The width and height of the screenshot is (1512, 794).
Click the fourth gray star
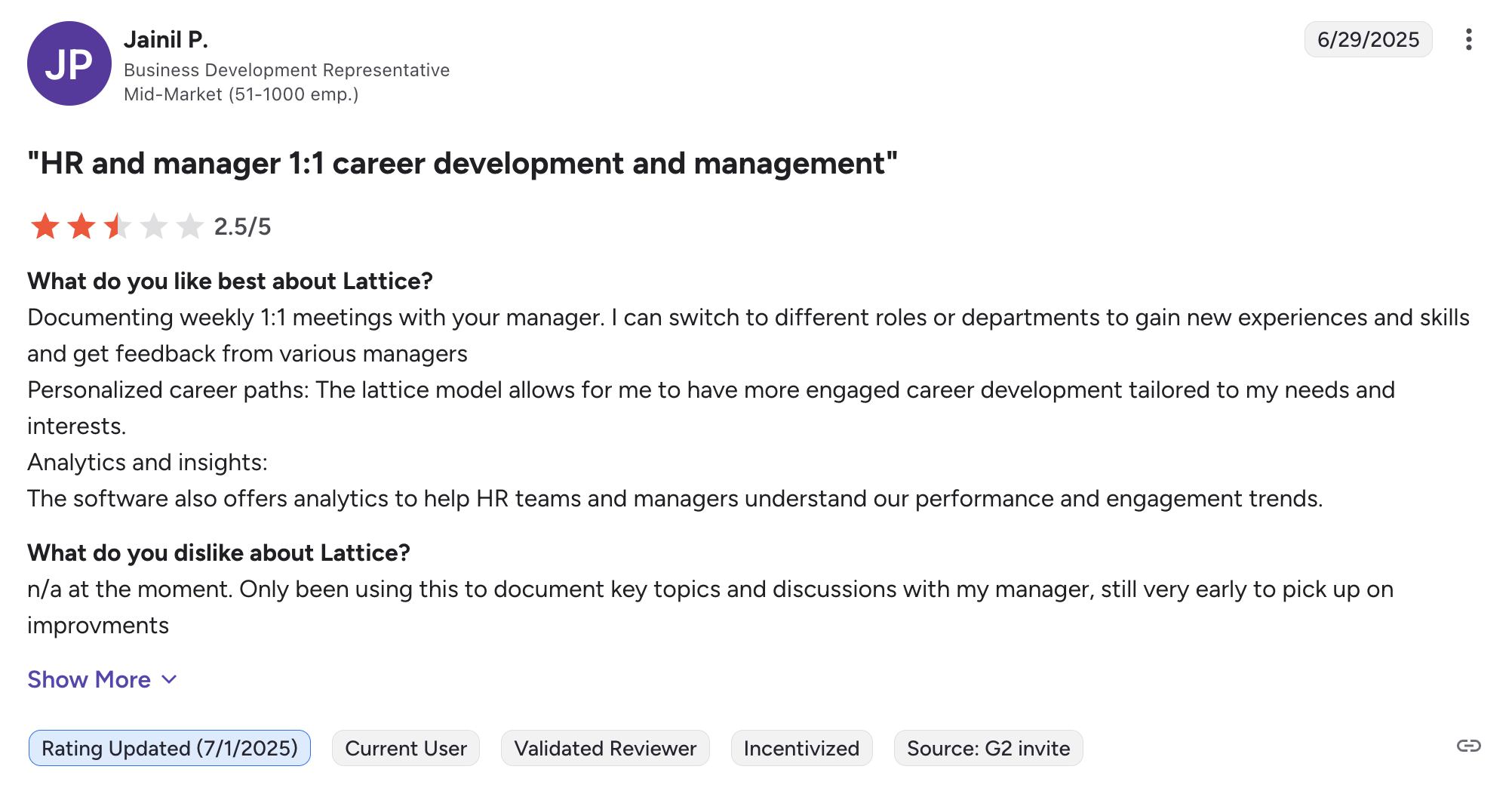pos(154,226)
